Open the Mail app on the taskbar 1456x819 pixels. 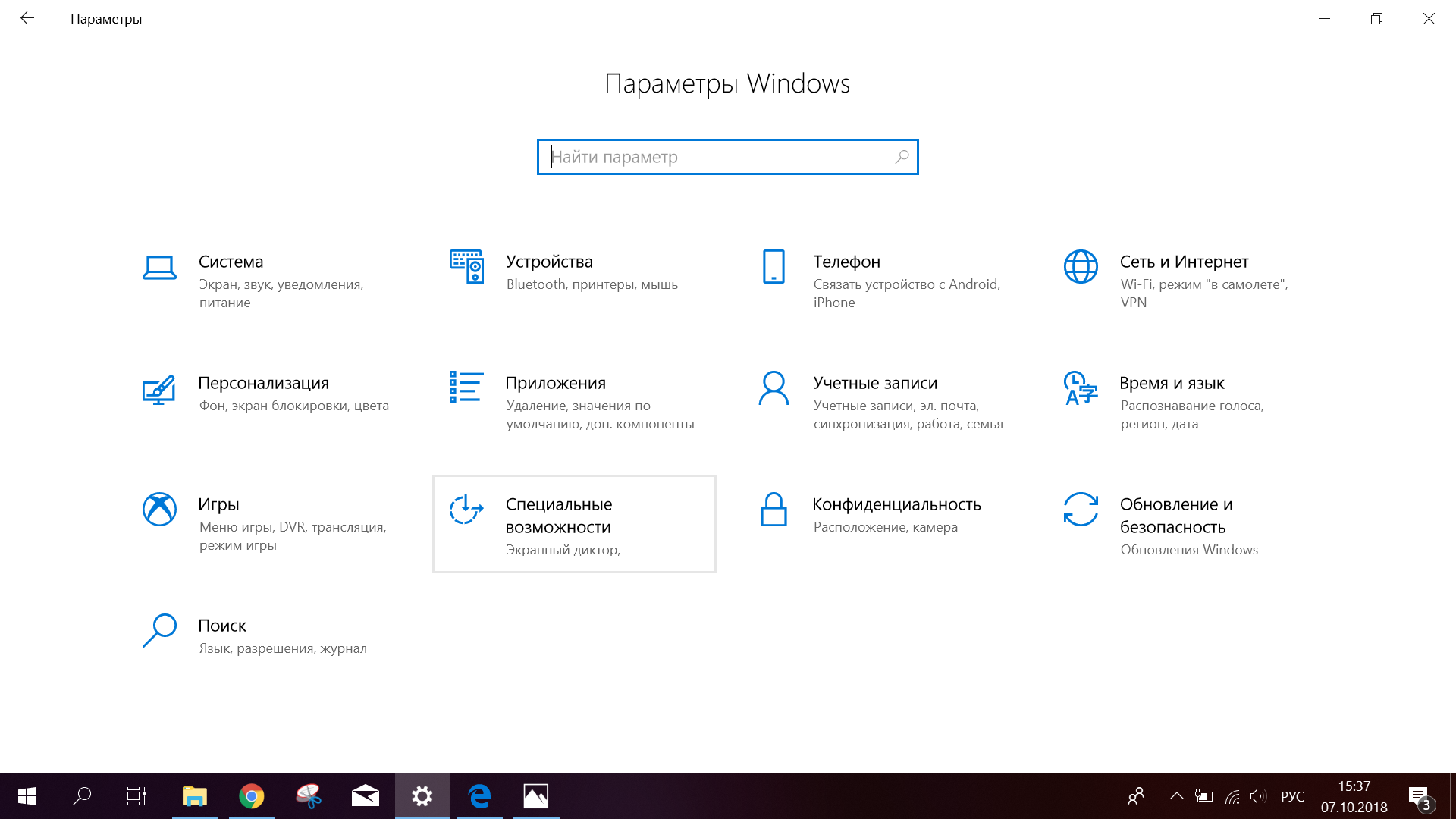click(x=366, y=796)
